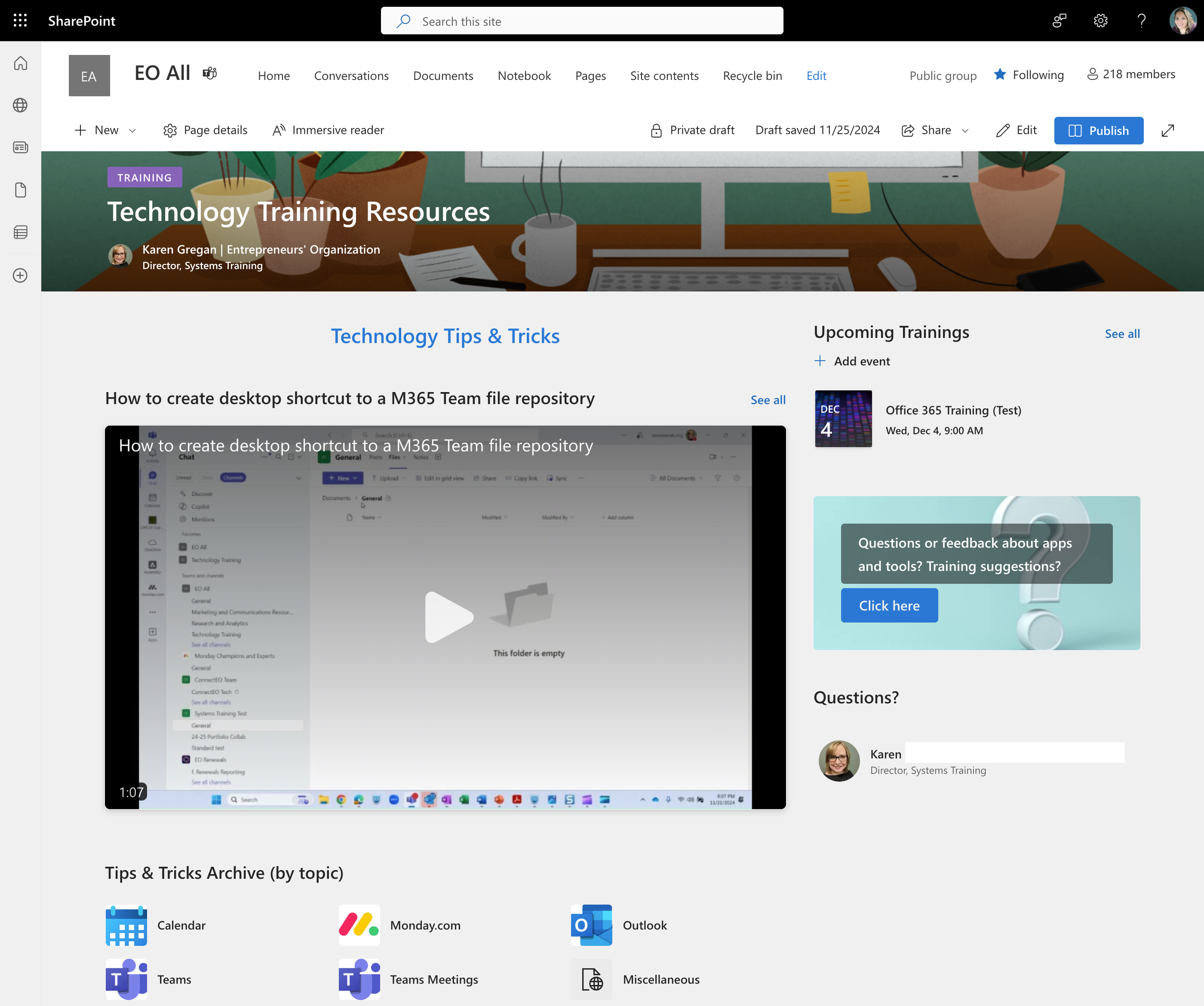The image size is (1204, 1006).
Task: Open the app launcher waffle icon
Action: click(20, 21)
